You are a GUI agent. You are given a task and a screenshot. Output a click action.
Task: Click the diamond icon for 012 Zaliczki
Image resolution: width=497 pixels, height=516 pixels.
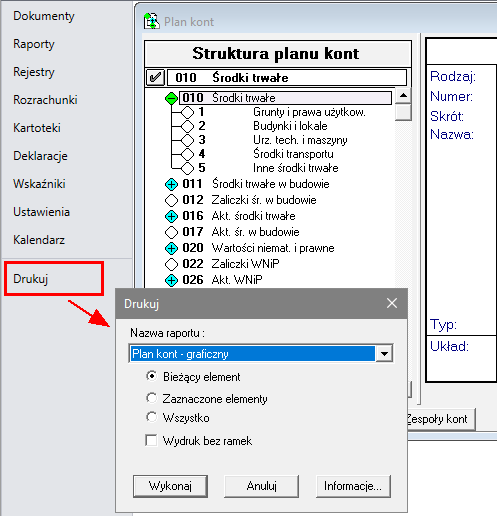[x=171, y=200]
